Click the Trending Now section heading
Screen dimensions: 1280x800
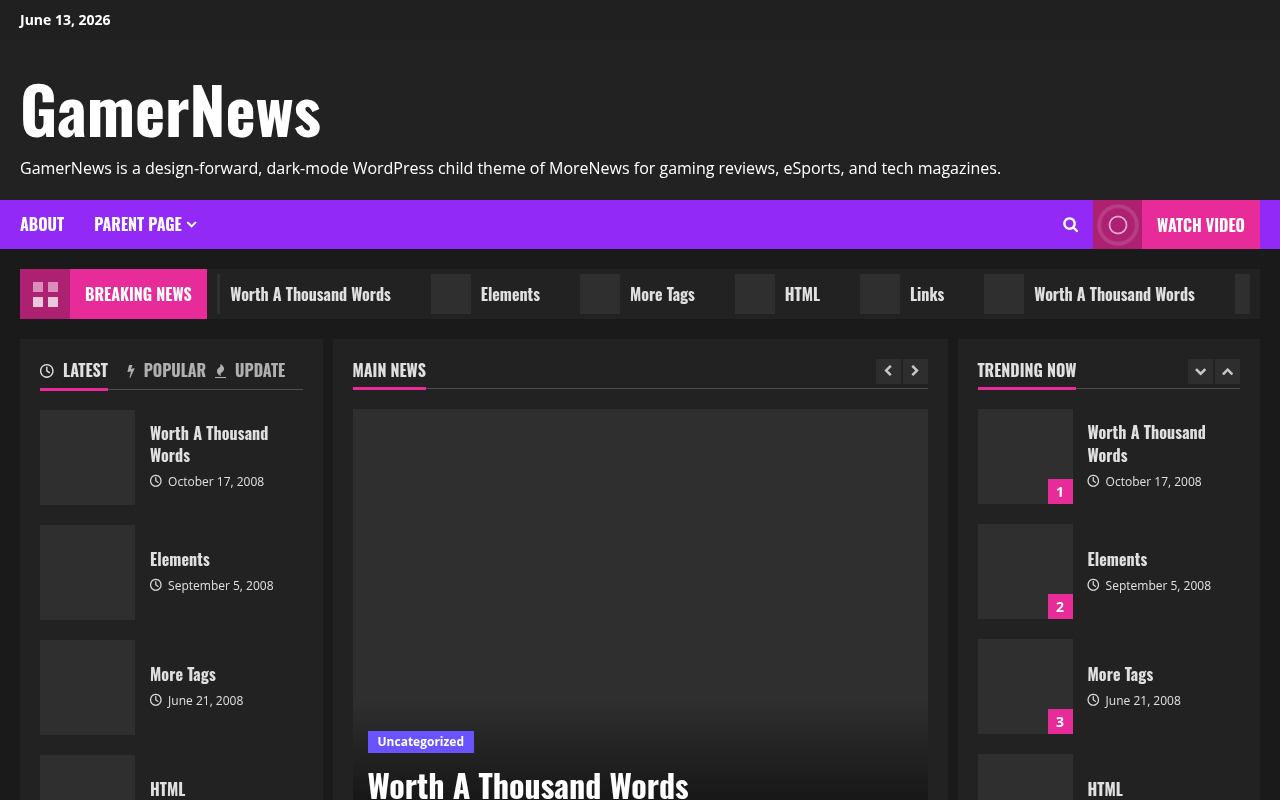1027,370
